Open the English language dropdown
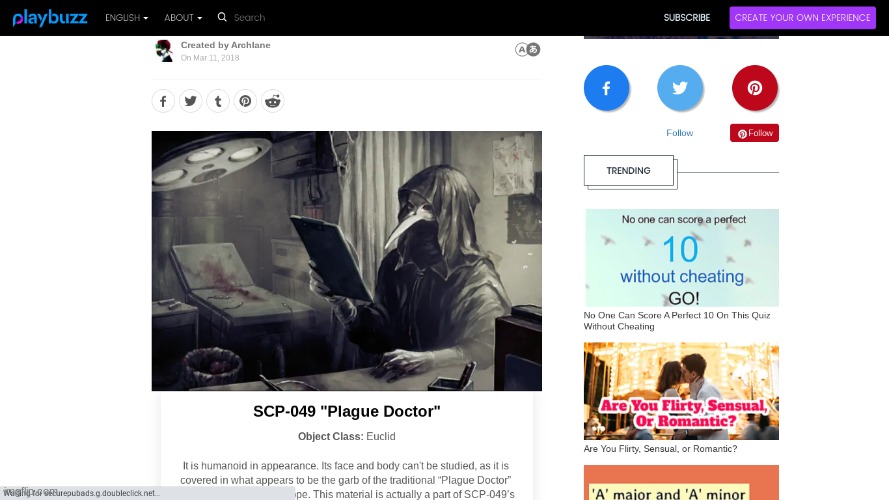This screenshot has height=500, width=889. click(126, 18)
